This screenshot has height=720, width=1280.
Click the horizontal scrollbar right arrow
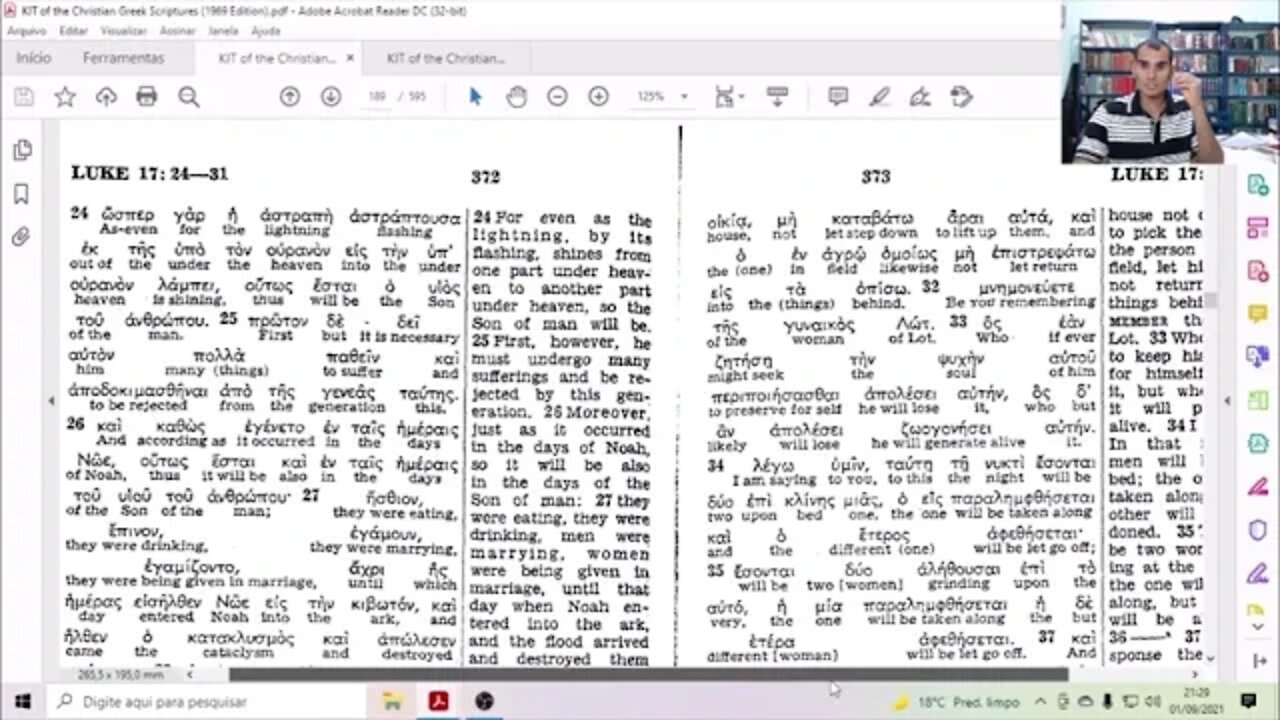(1195, 674)
